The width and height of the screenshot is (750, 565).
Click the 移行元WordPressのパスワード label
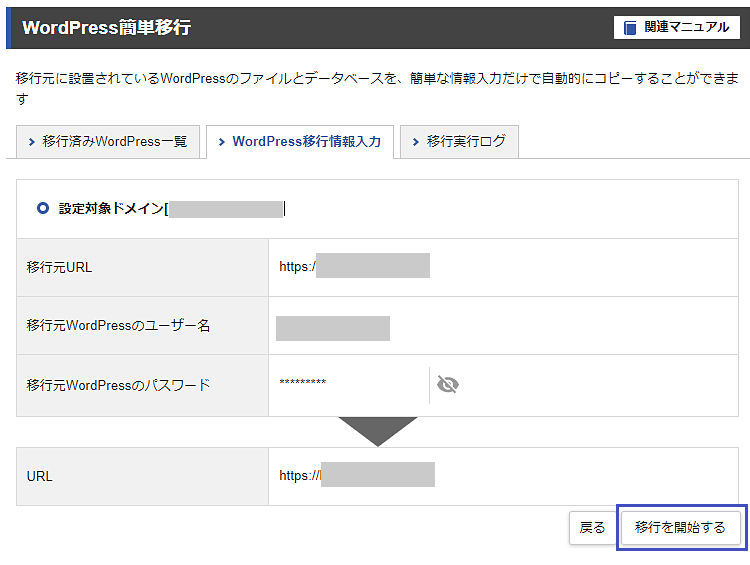point(118,385)
